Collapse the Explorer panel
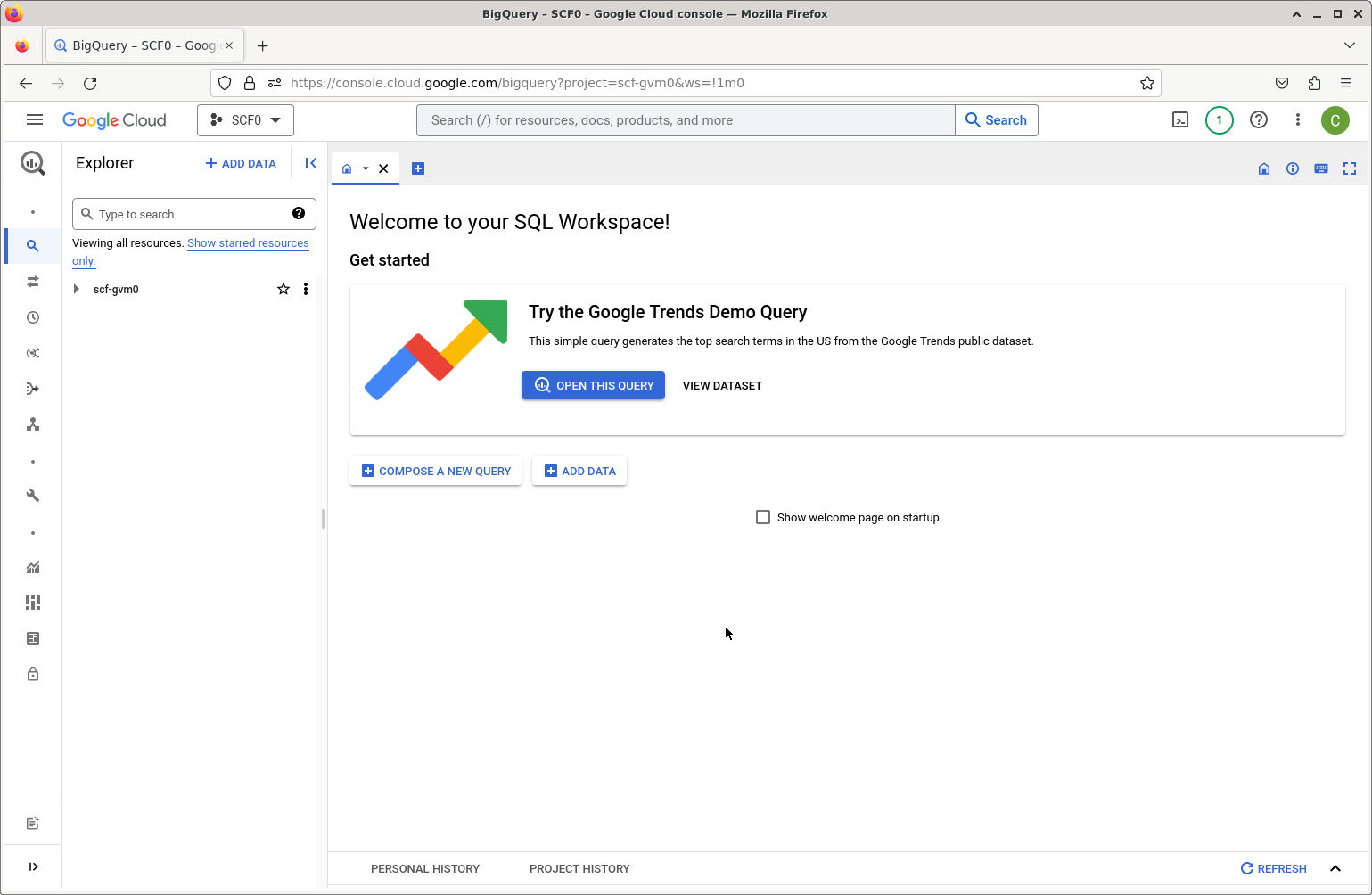The height and width of the screenshot is (895, 1372). 311,163
